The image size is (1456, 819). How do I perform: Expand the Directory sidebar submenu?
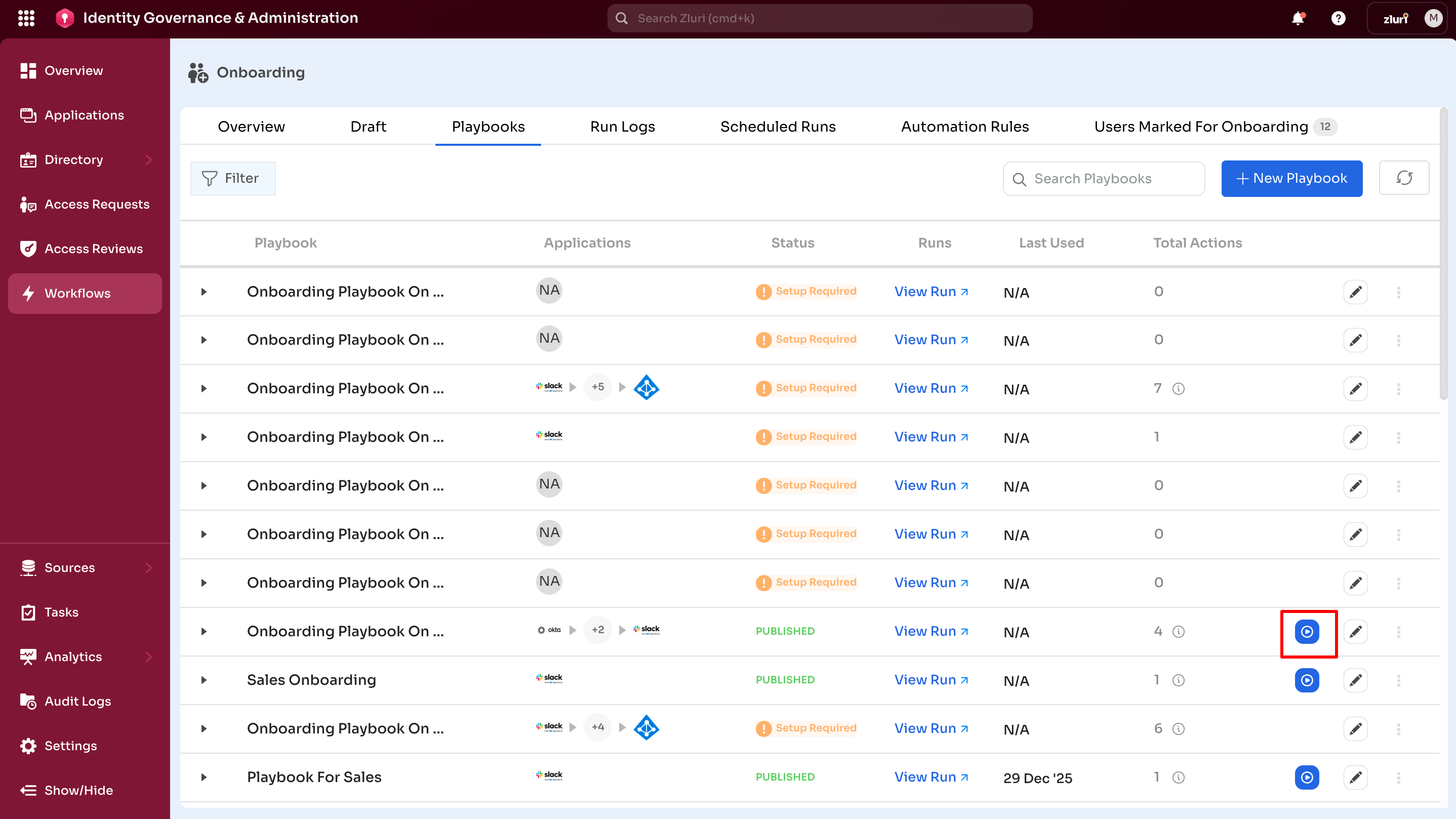coord(149,160)
